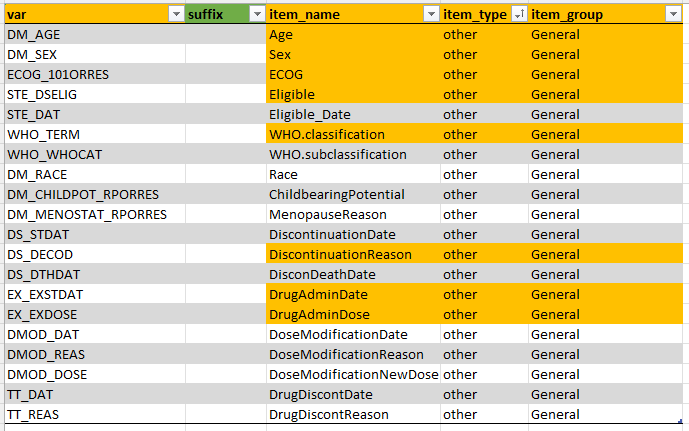Click the Eligible_Date cell

pyautogui.click(x=353, y=114)
